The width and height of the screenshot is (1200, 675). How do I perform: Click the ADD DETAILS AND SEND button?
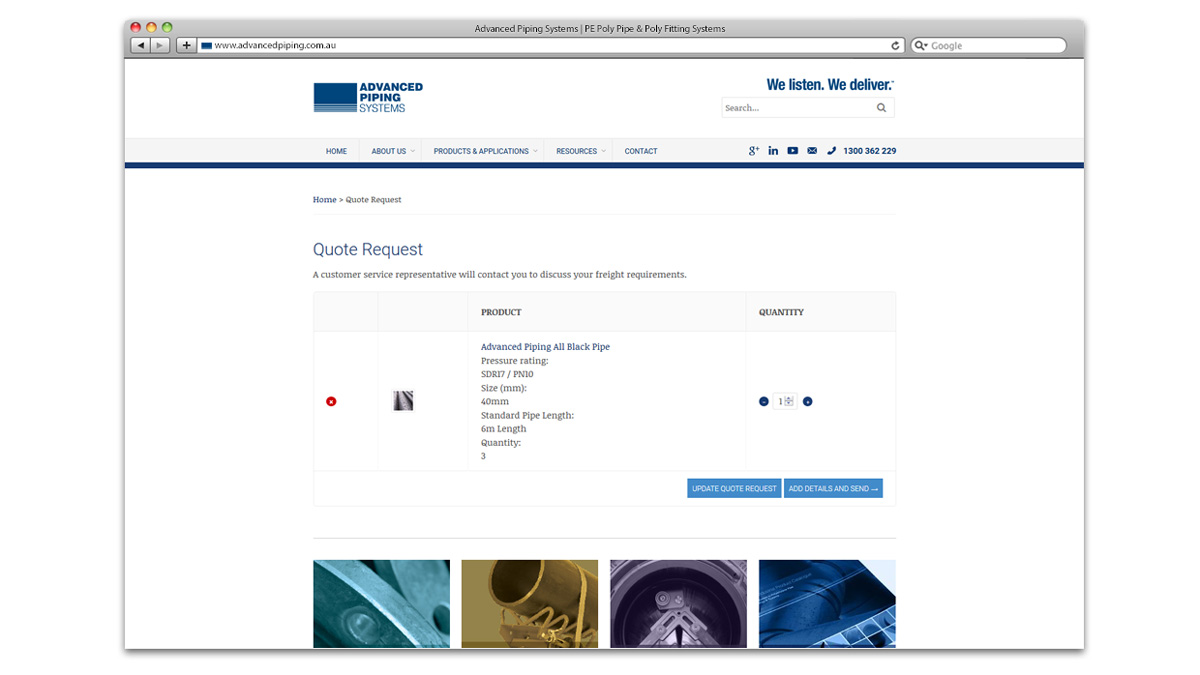[833, 488]
